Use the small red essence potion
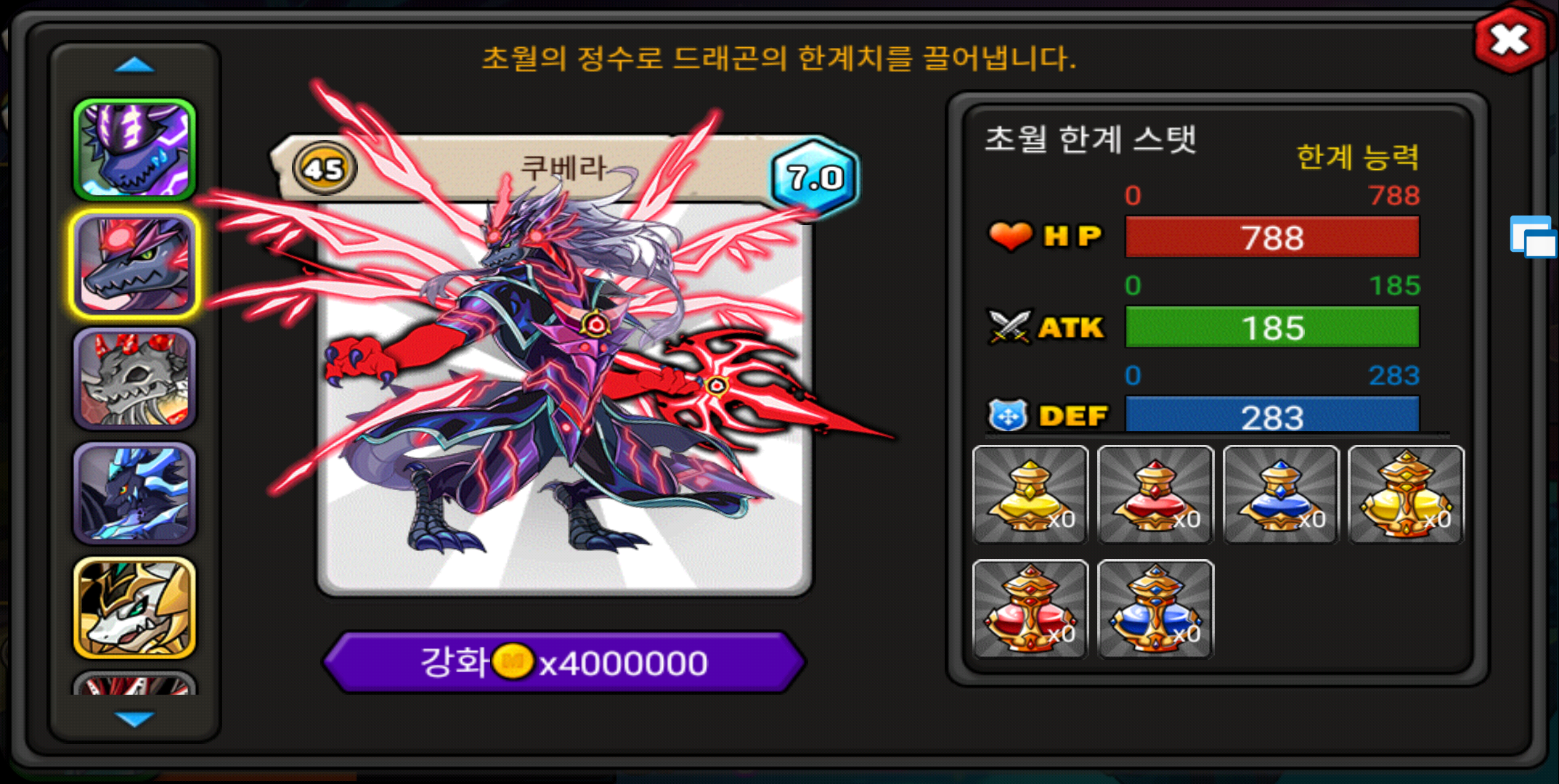Image resolution: width=1559 pixels, height=784 pixels. tap(1155, 494)
